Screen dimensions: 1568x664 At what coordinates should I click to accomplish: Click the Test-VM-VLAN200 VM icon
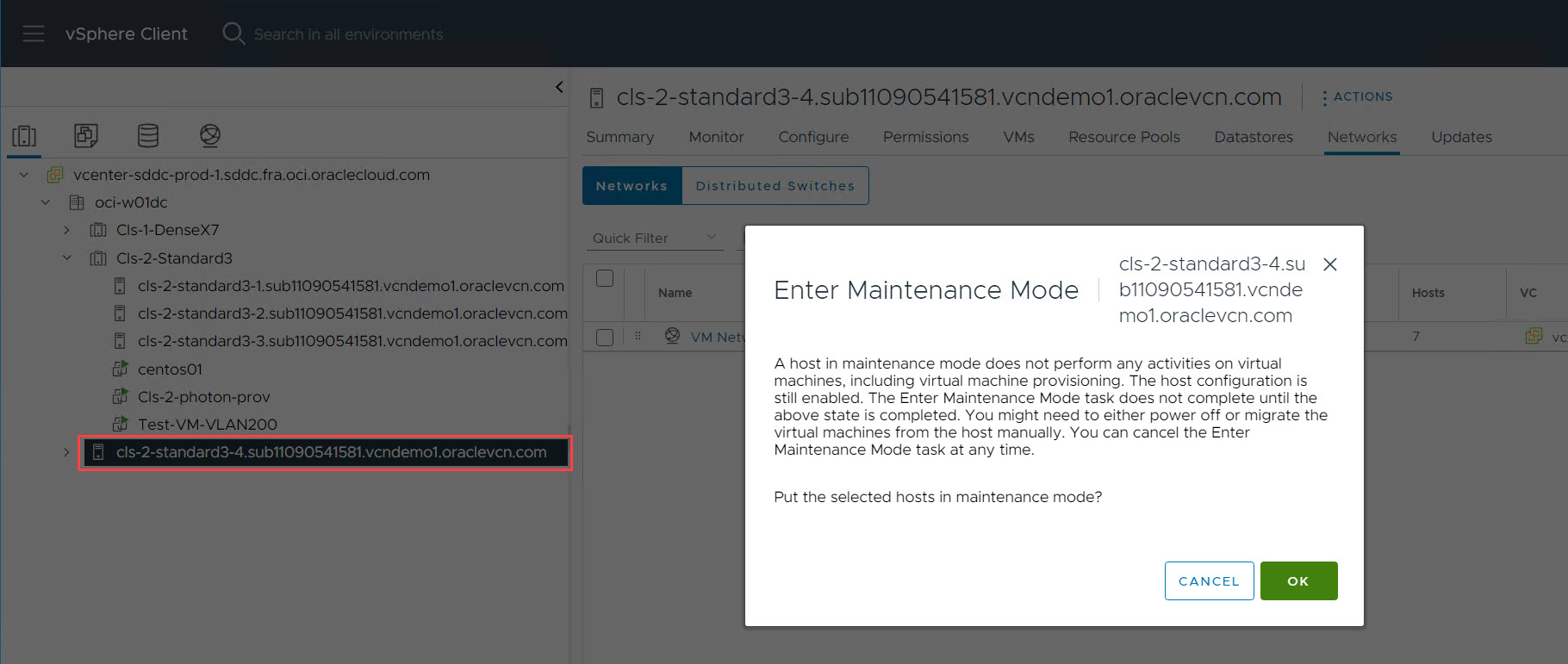coord(120,424)
